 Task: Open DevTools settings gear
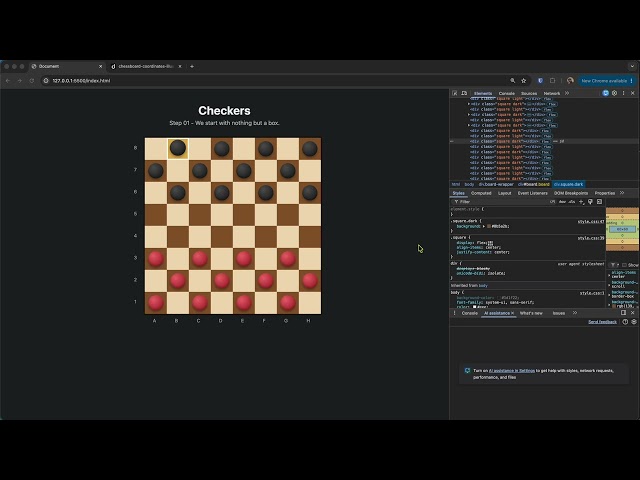(x=614, y=93)
